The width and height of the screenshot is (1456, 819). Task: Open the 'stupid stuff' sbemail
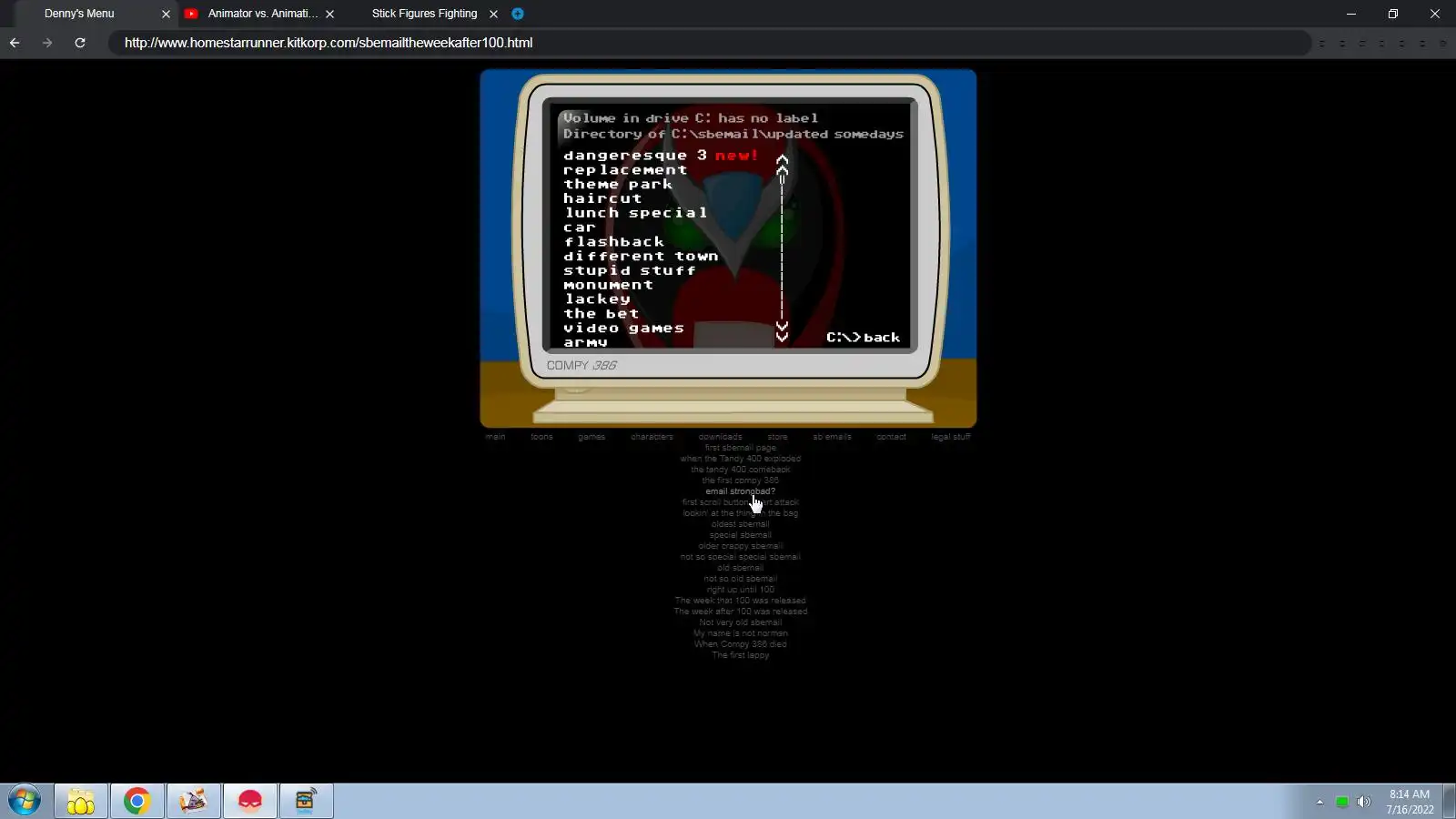click(629, 270)
